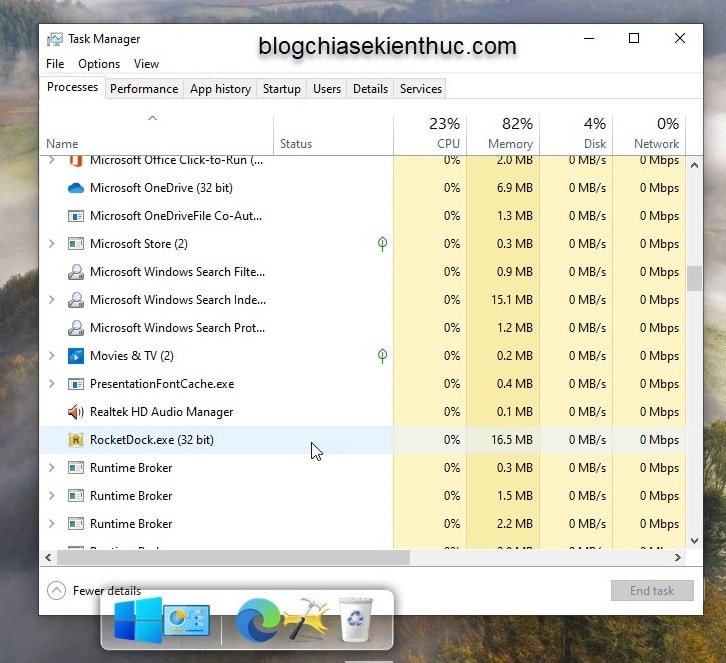Expand the Runtime Broker 2.2 MB group
The image size is (726, 663).
(x=52, y=524)
